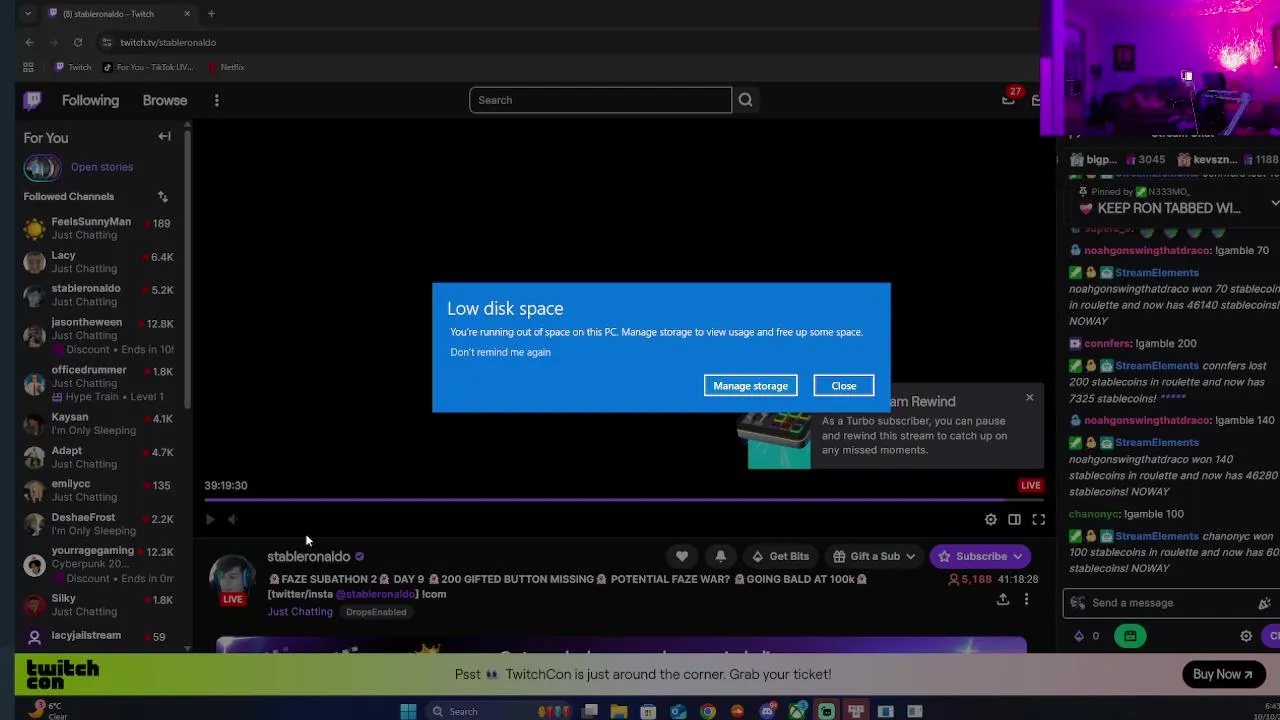Open the Twitch bookmark in the bookmarks bar
The image size is (1280, 720).
click(x=73, y=67)
